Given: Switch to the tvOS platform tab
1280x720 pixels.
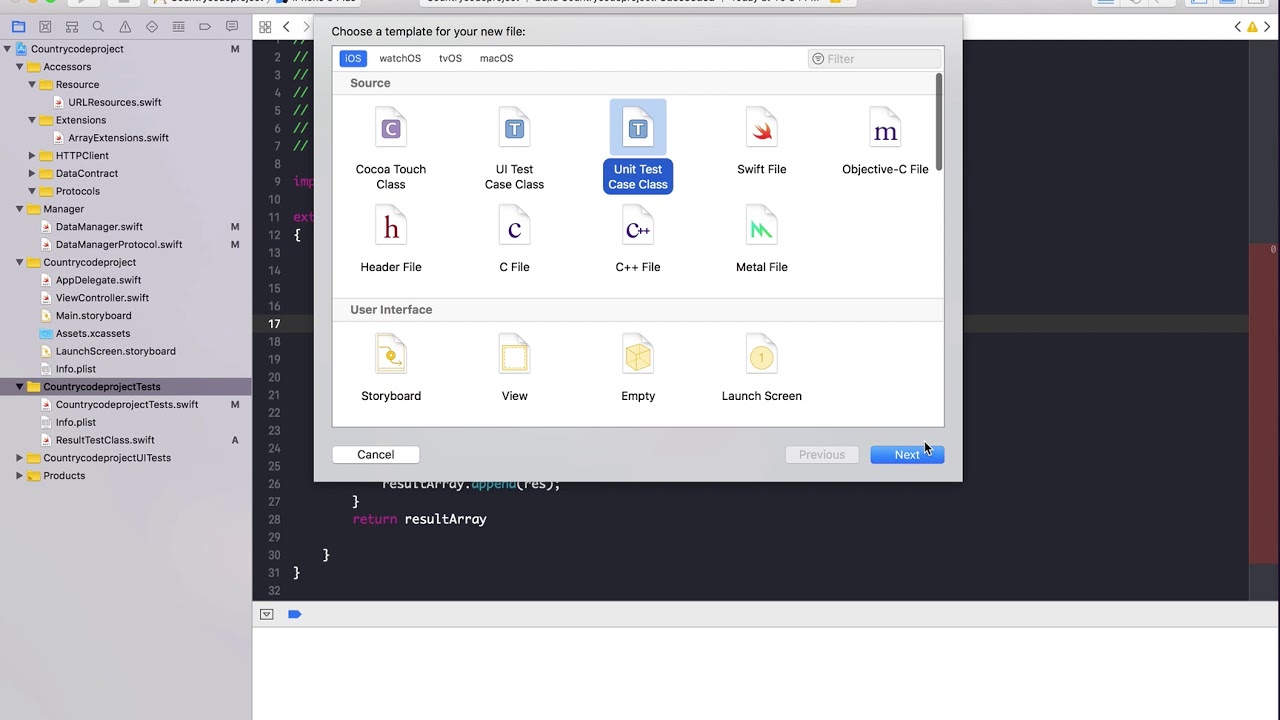Looking at the screenshot, I should [450, 58].
